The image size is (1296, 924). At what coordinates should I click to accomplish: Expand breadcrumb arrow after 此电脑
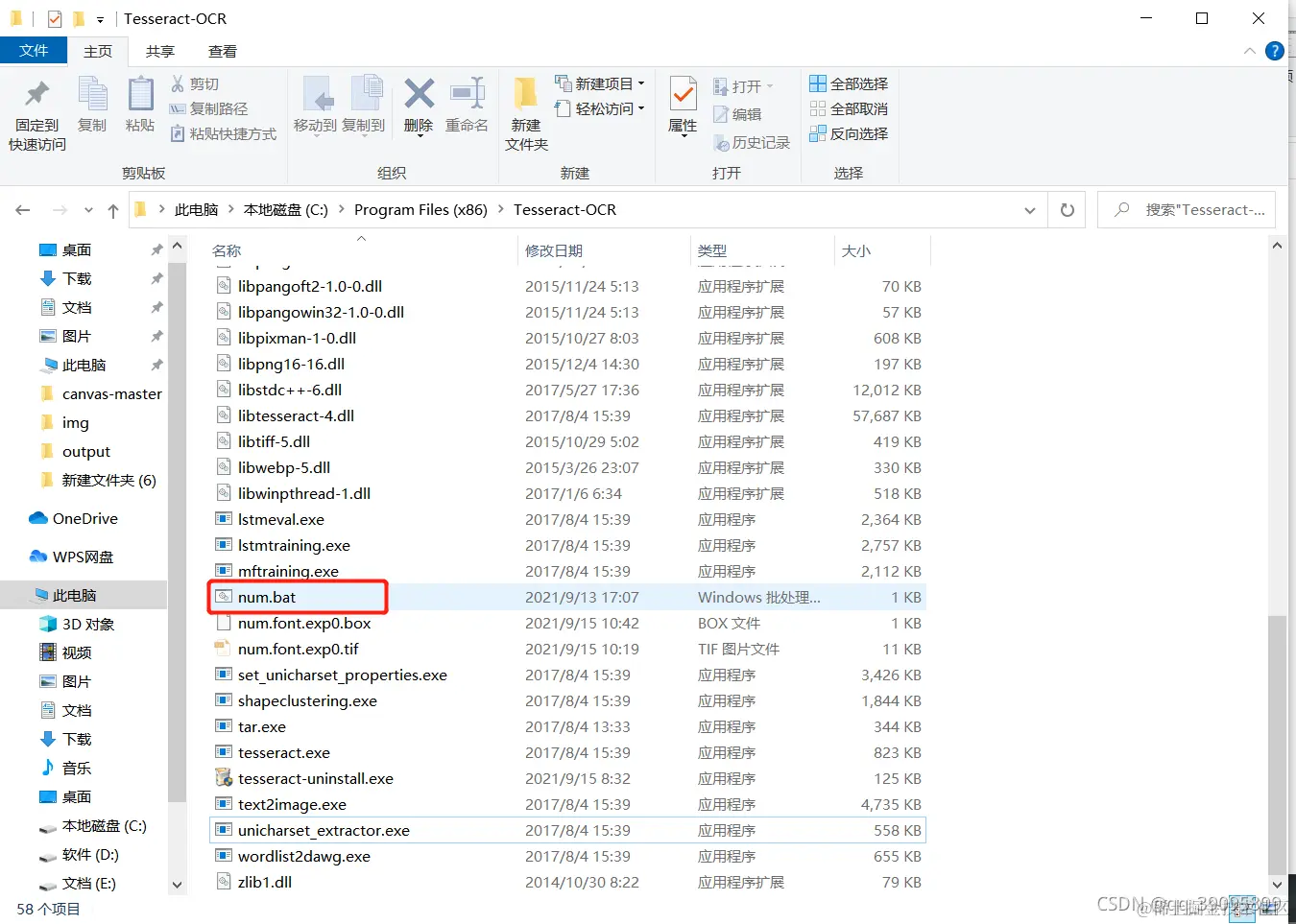231,209
